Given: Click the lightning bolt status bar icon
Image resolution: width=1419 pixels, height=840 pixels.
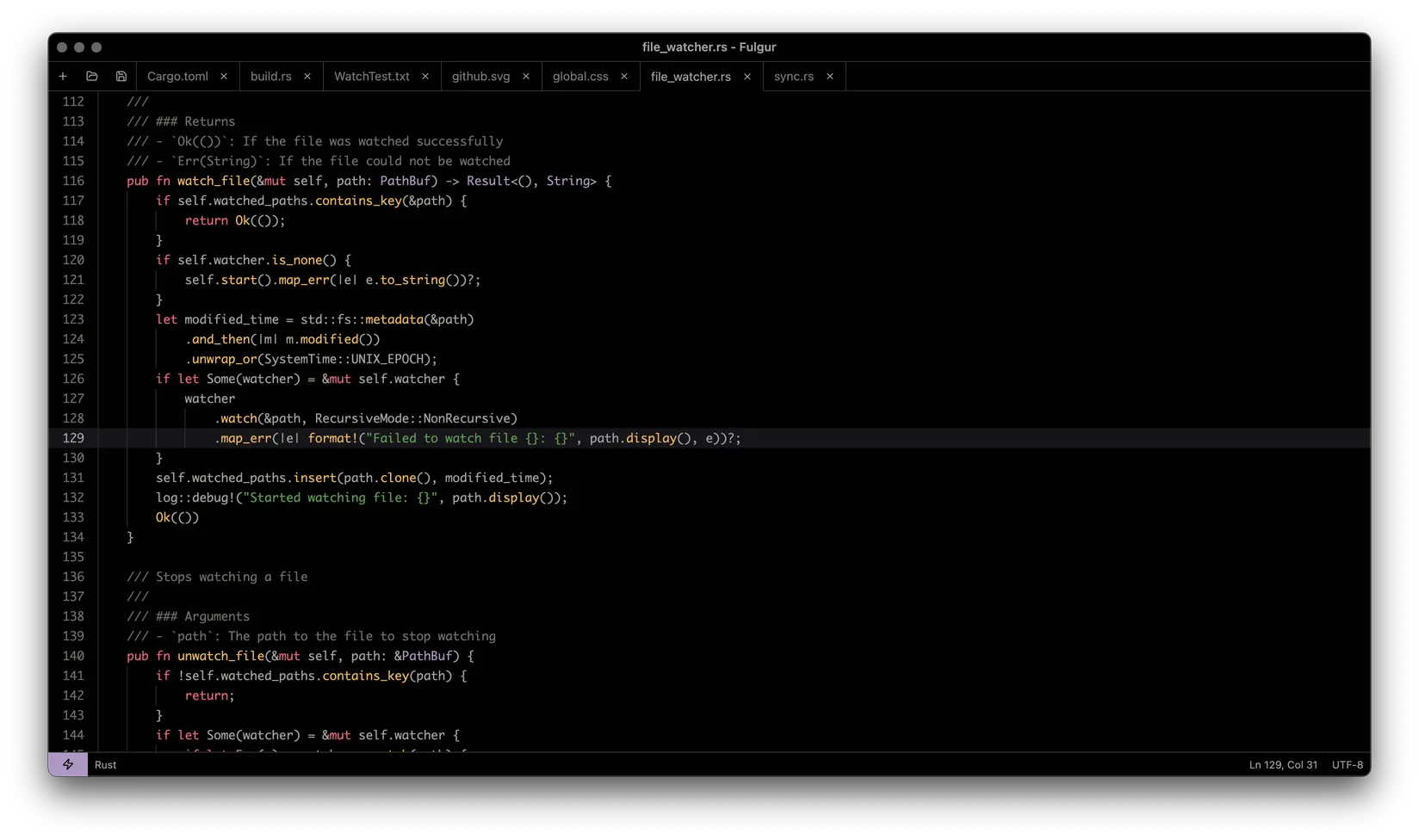Looking at the screenshot, I should (68, 764).
